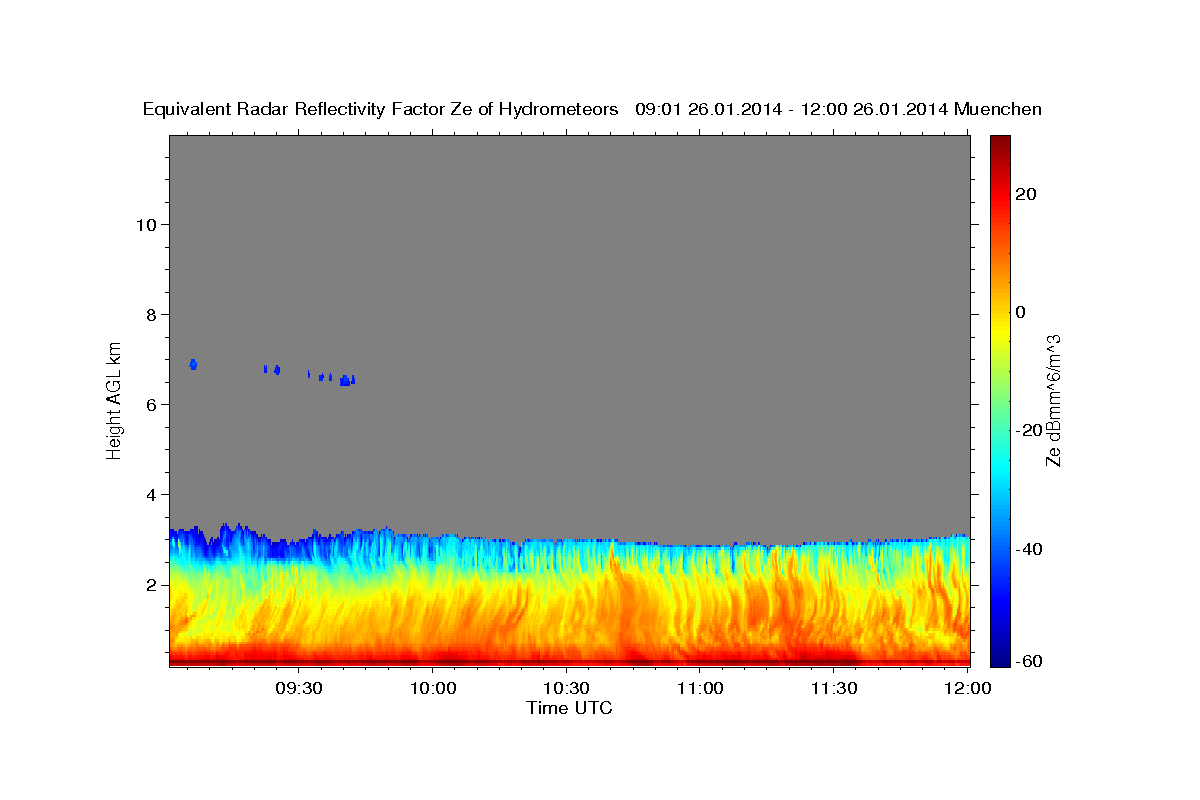Screen dimensions: 1200x800
Task: Click the 'Ze dBmm^6/m^3' colorbar label
Action: tap(1052, 401)
